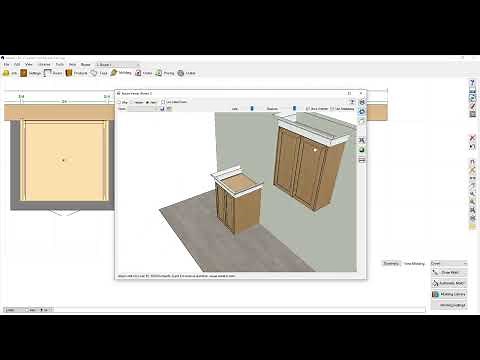Open the room selector dropdown in the menu bar
This screenshot has width=480, height=360.
coord(117,64)
